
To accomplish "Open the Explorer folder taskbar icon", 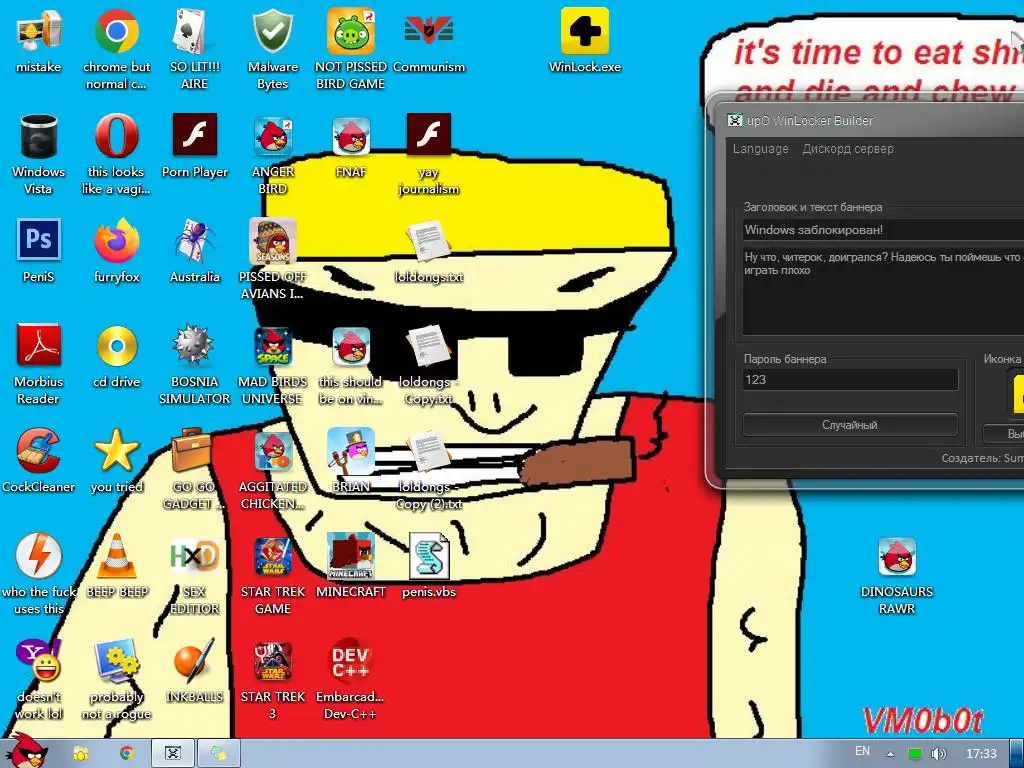I will pos(81,754).
